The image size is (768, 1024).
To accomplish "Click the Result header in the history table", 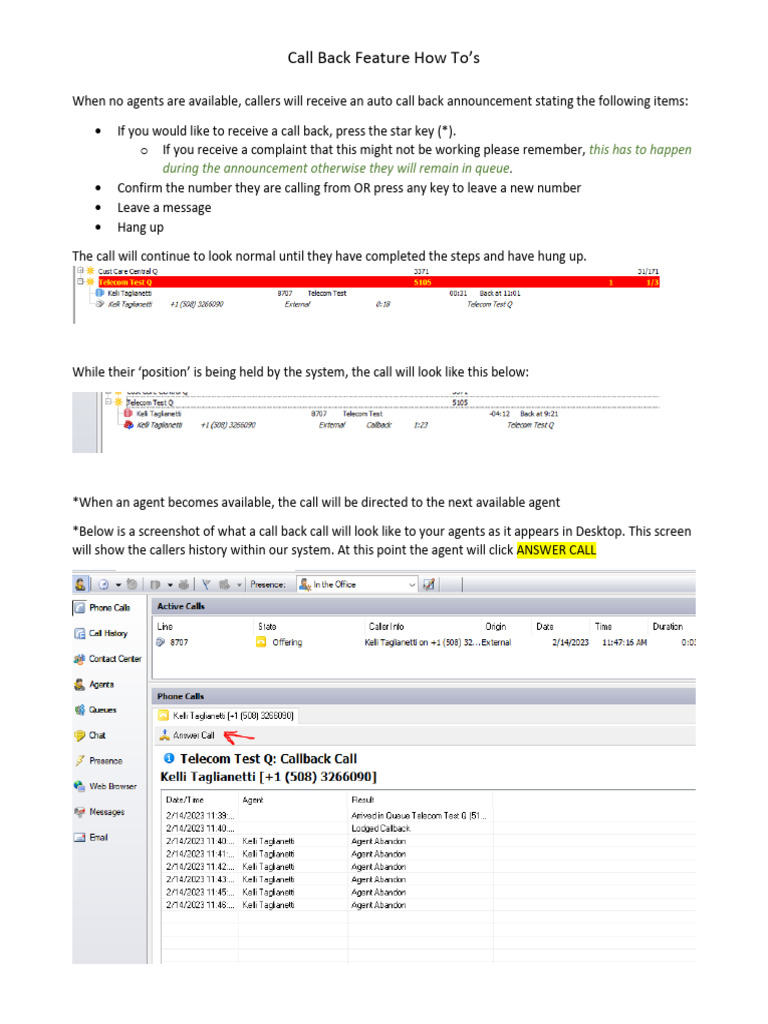I will [362, 799].
